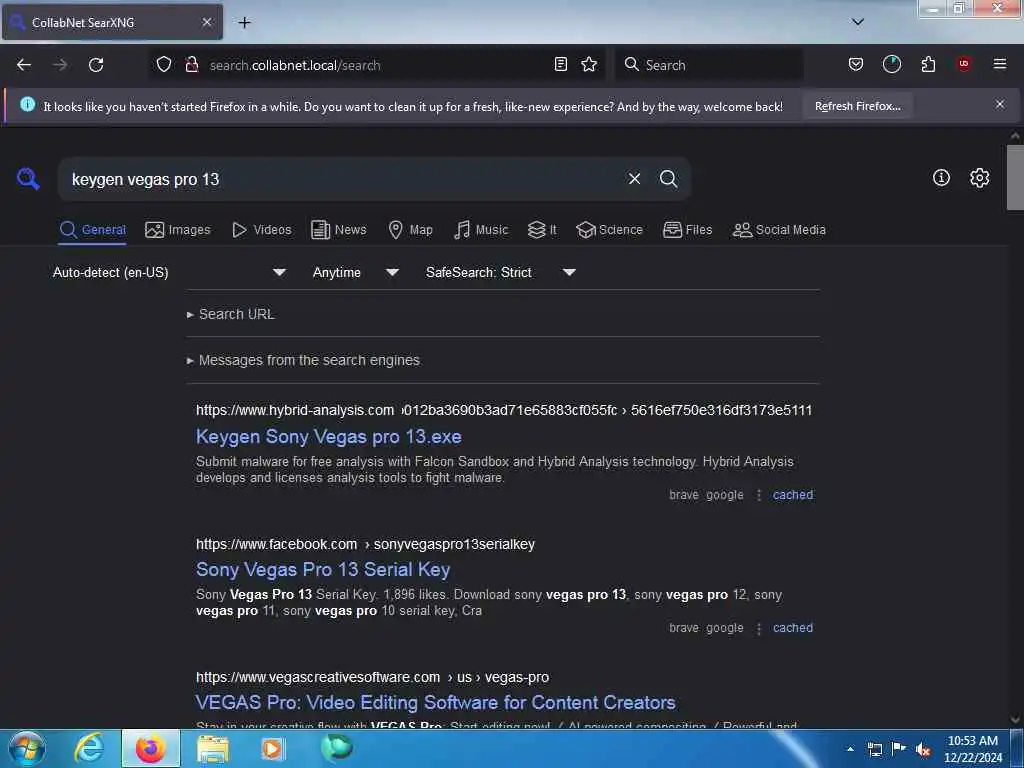The image size is (1024, 768).
Task: Go back with the browser back arrow
Action: pyautogui.click(x=24, y=65)
